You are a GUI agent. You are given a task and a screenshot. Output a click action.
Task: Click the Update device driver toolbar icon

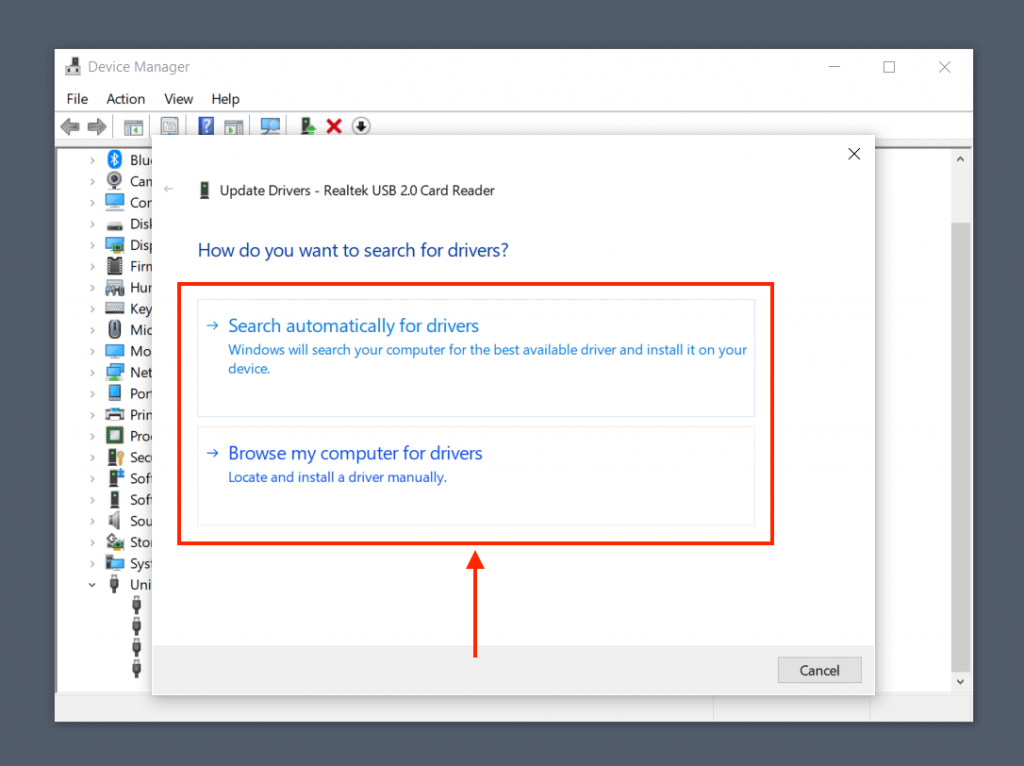309,126
